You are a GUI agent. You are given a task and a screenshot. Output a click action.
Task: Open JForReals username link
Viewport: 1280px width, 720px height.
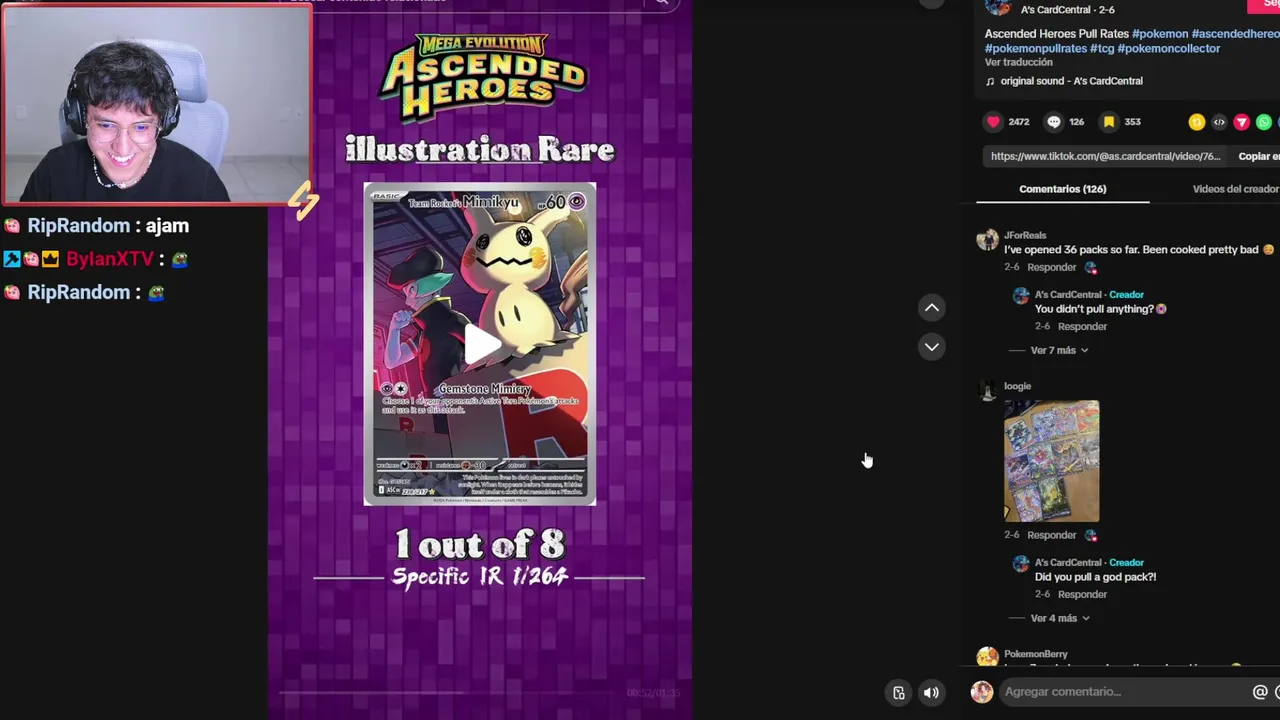click(1025, 235)
